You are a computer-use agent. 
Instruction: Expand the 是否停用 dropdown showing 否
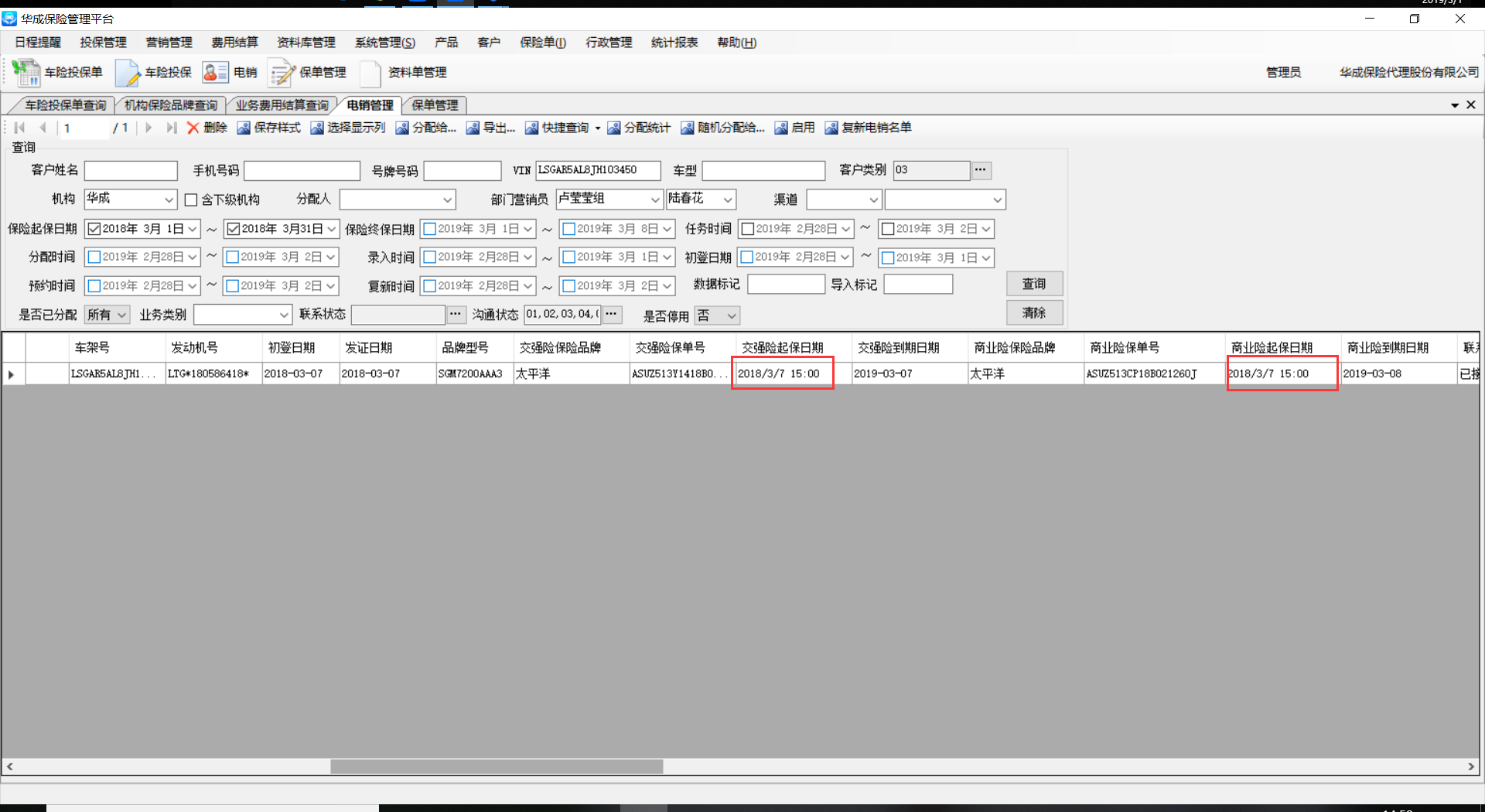(x=732, y=316)
